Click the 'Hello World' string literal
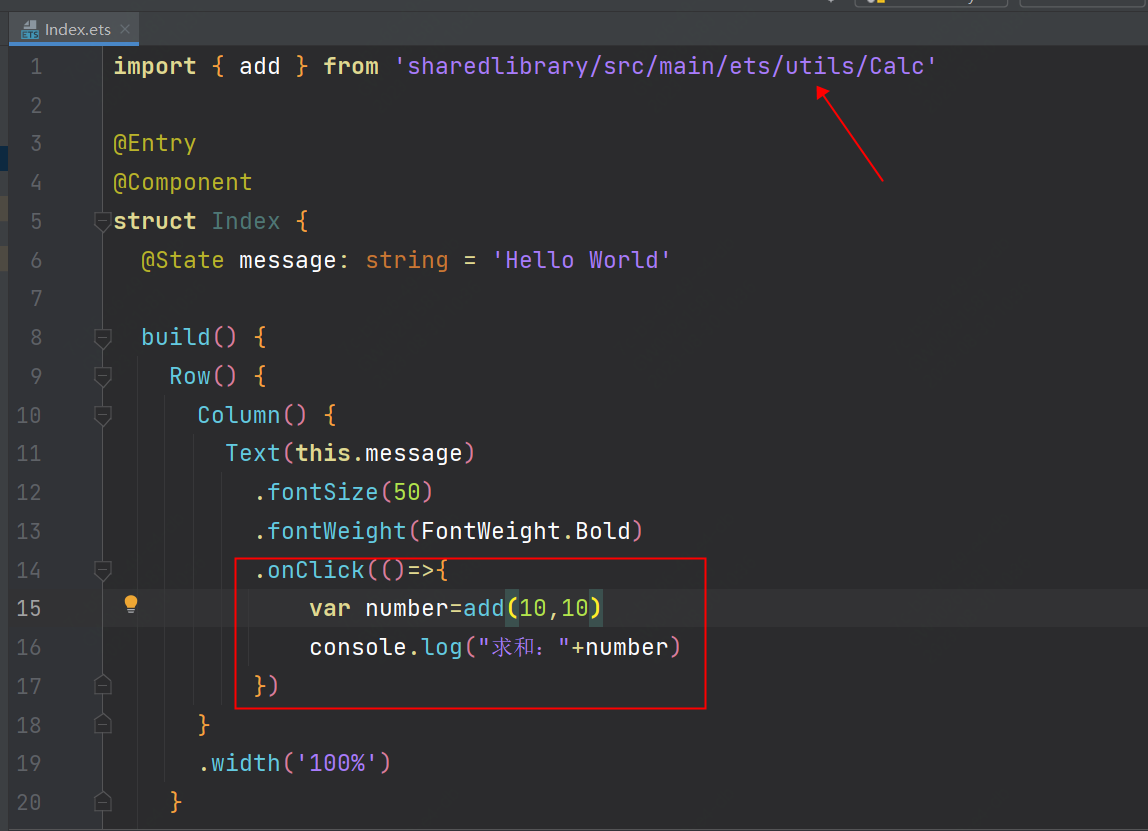The height and width of the screenshot is (831, 1148). [x=581, y=261]
